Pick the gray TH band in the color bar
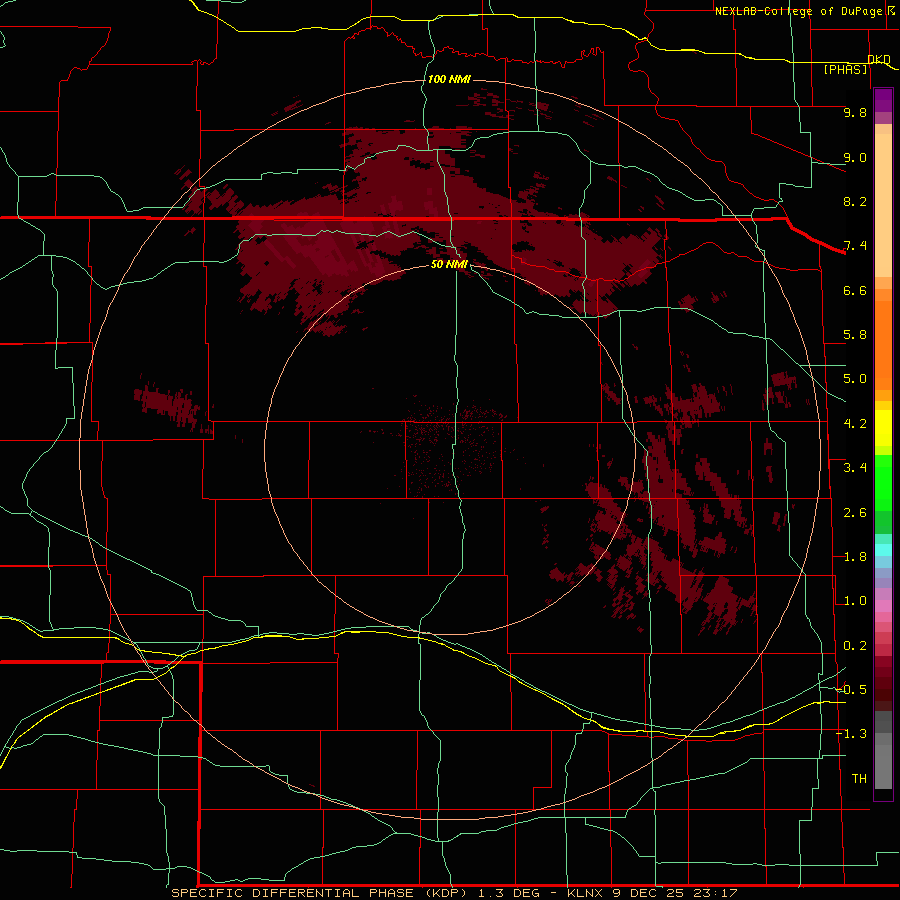This screenshot has height=900, width=900. point(883,766)
